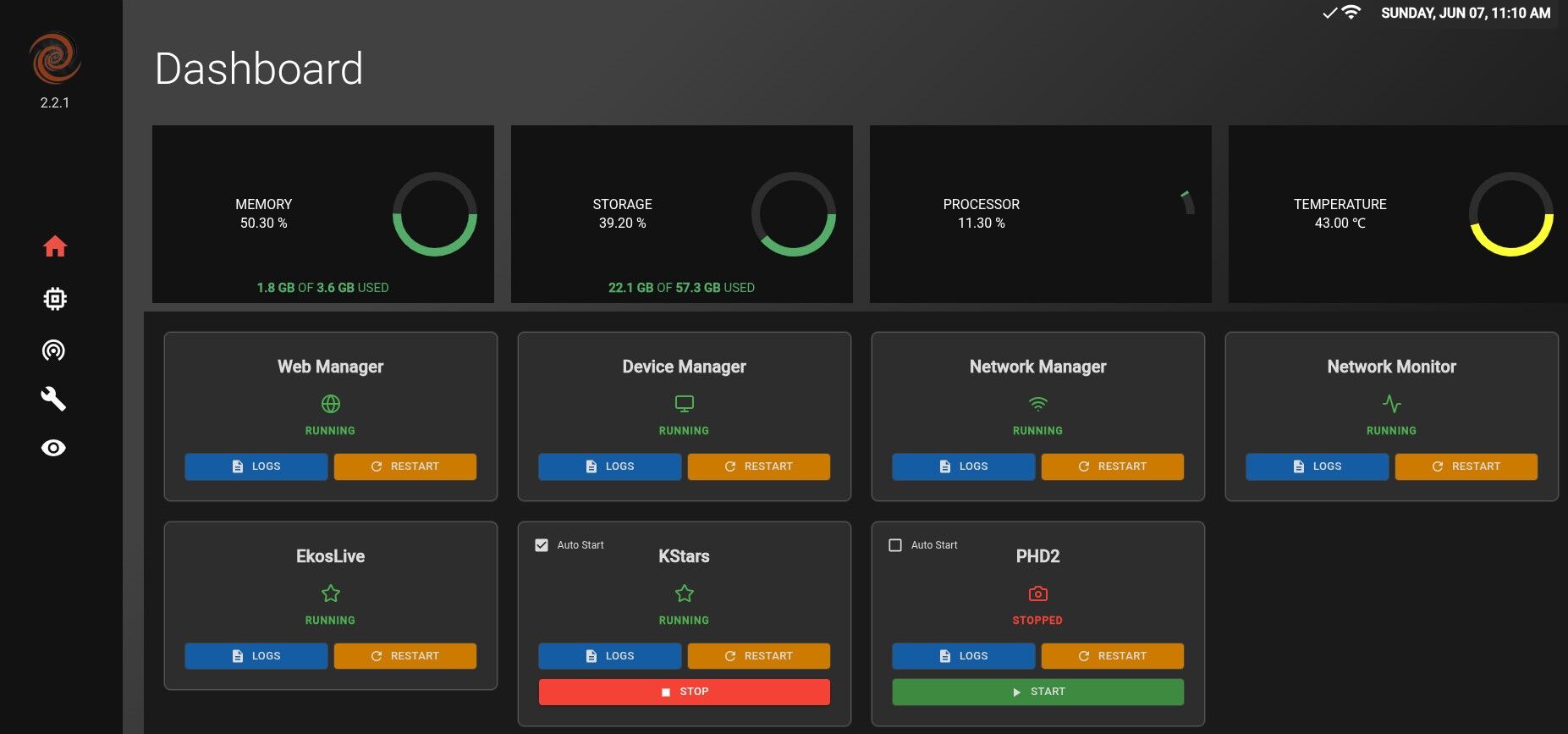Open the network hotspot sidebar icon

point(53,350)
